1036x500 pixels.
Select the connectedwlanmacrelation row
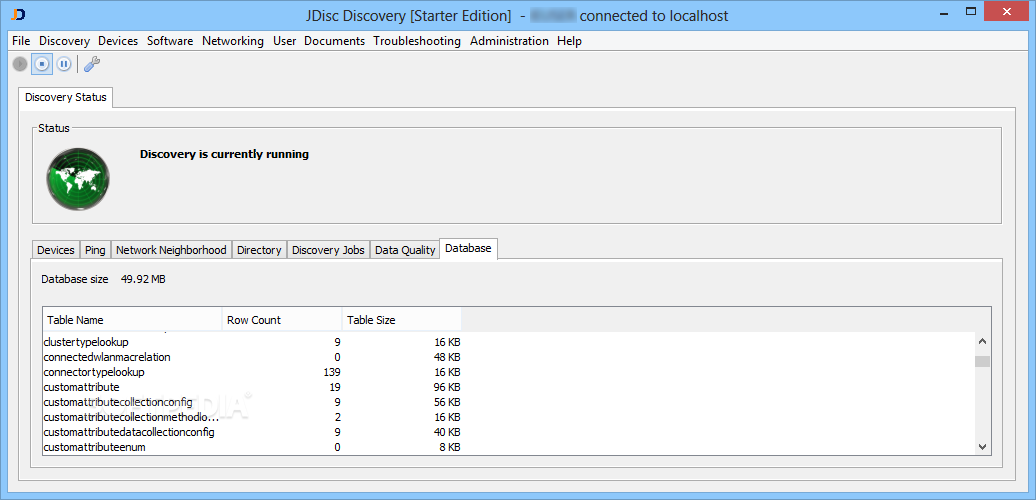(x=509, y=357)
